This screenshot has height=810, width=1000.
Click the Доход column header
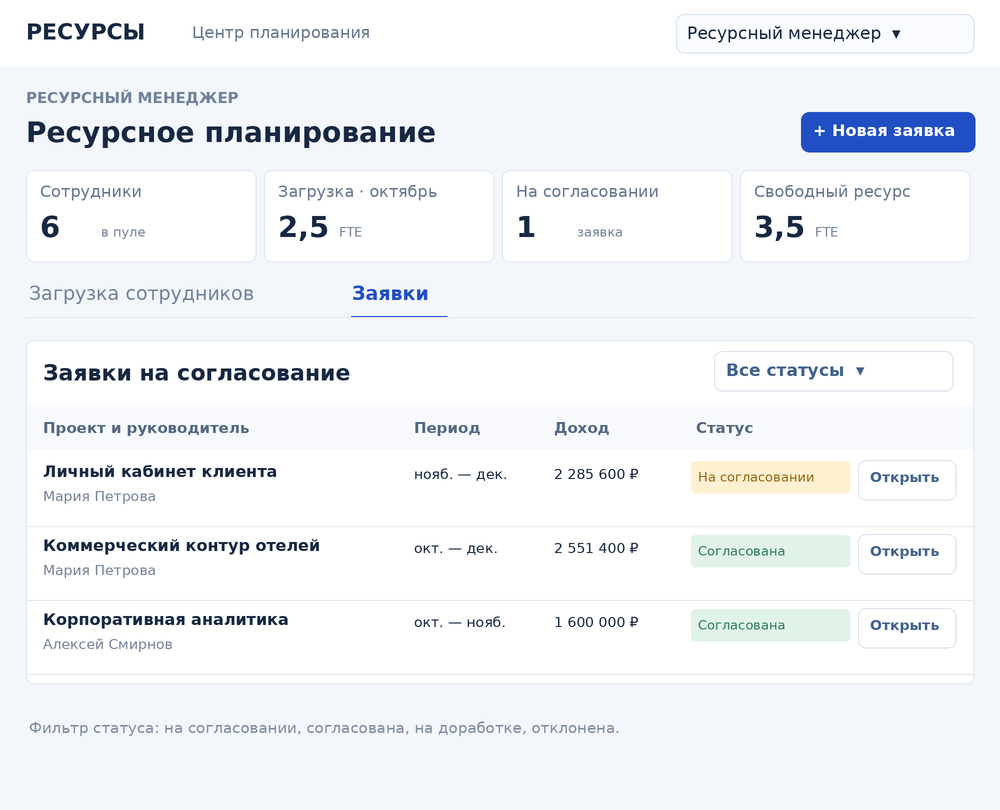(582, 428)
